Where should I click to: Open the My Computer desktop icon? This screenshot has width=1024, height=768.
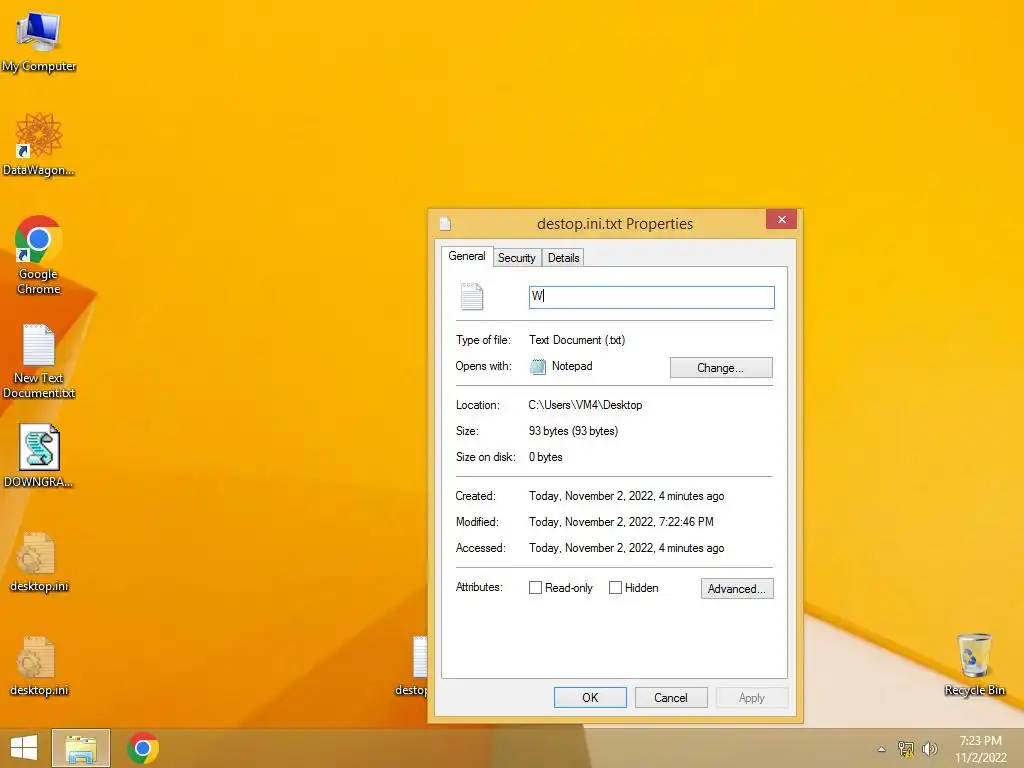click(x=39, y=40)
